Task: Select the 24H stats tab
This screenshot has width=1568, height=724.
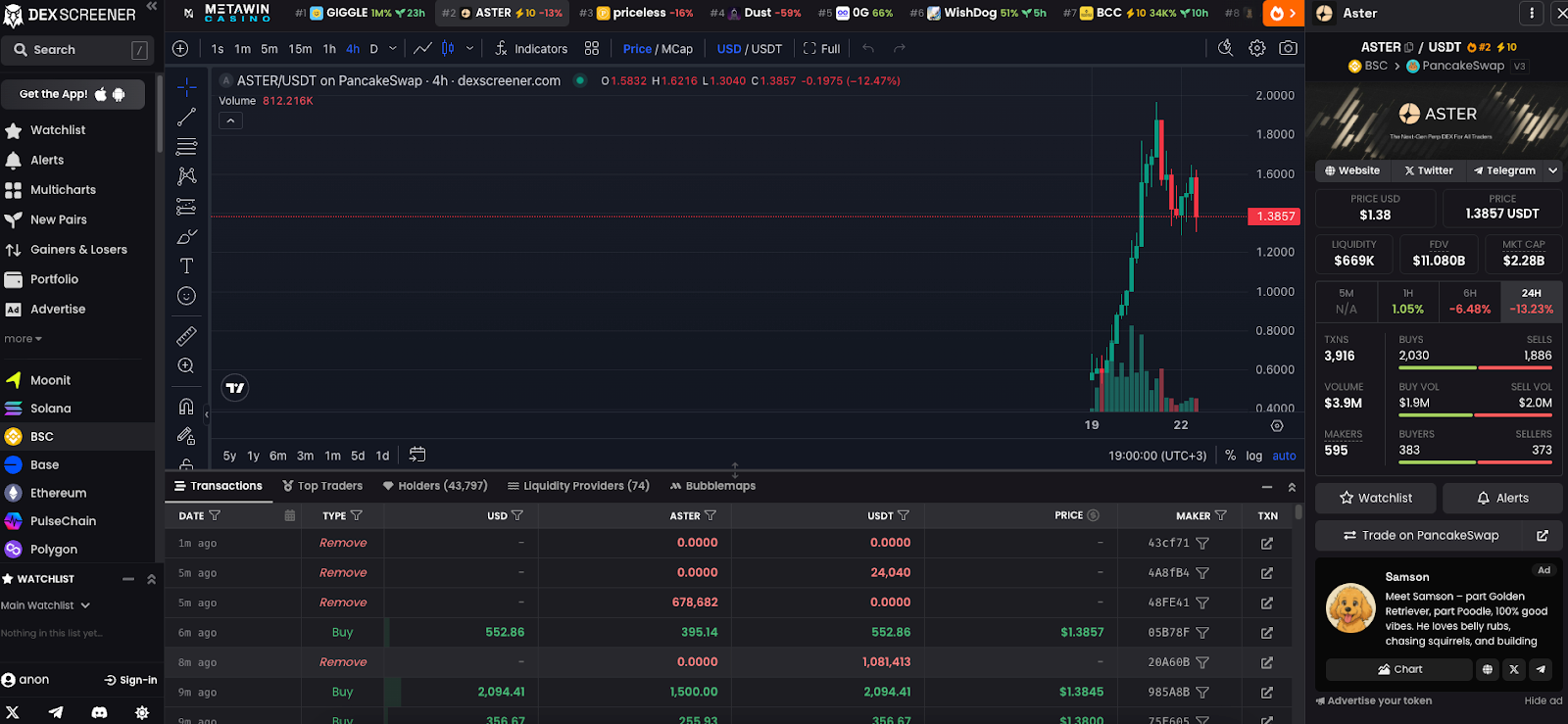Action: 1532,301
